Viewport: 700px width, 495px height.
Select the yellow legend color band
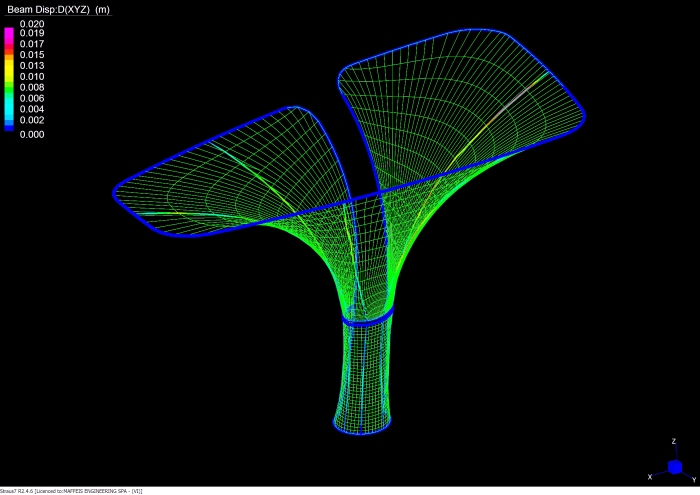pos(10,68)
